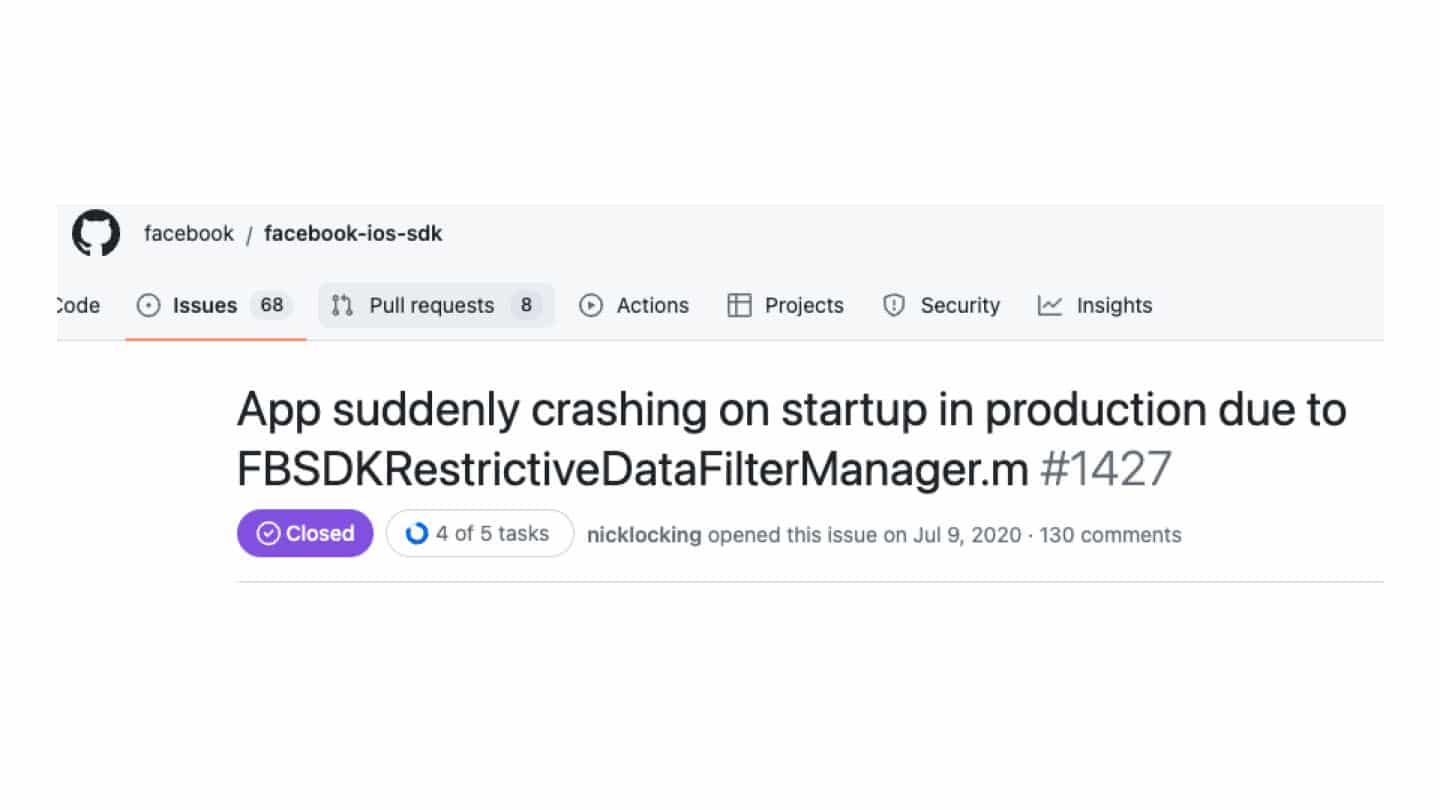Go to the Projects tab
Viewport: 1440px width, 810px height.
tap(786, 306)
